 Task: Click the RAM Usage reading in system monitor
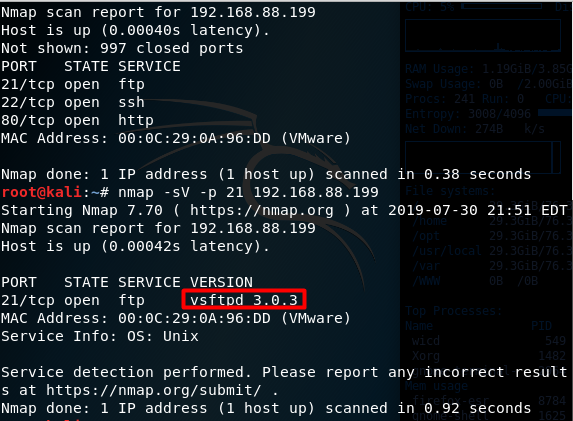tap(488, 69)
